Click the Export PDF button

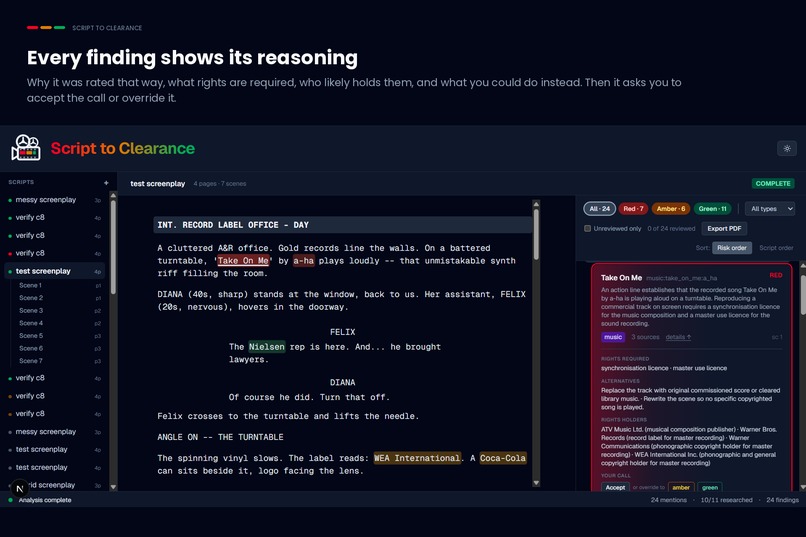pos(724,228)
